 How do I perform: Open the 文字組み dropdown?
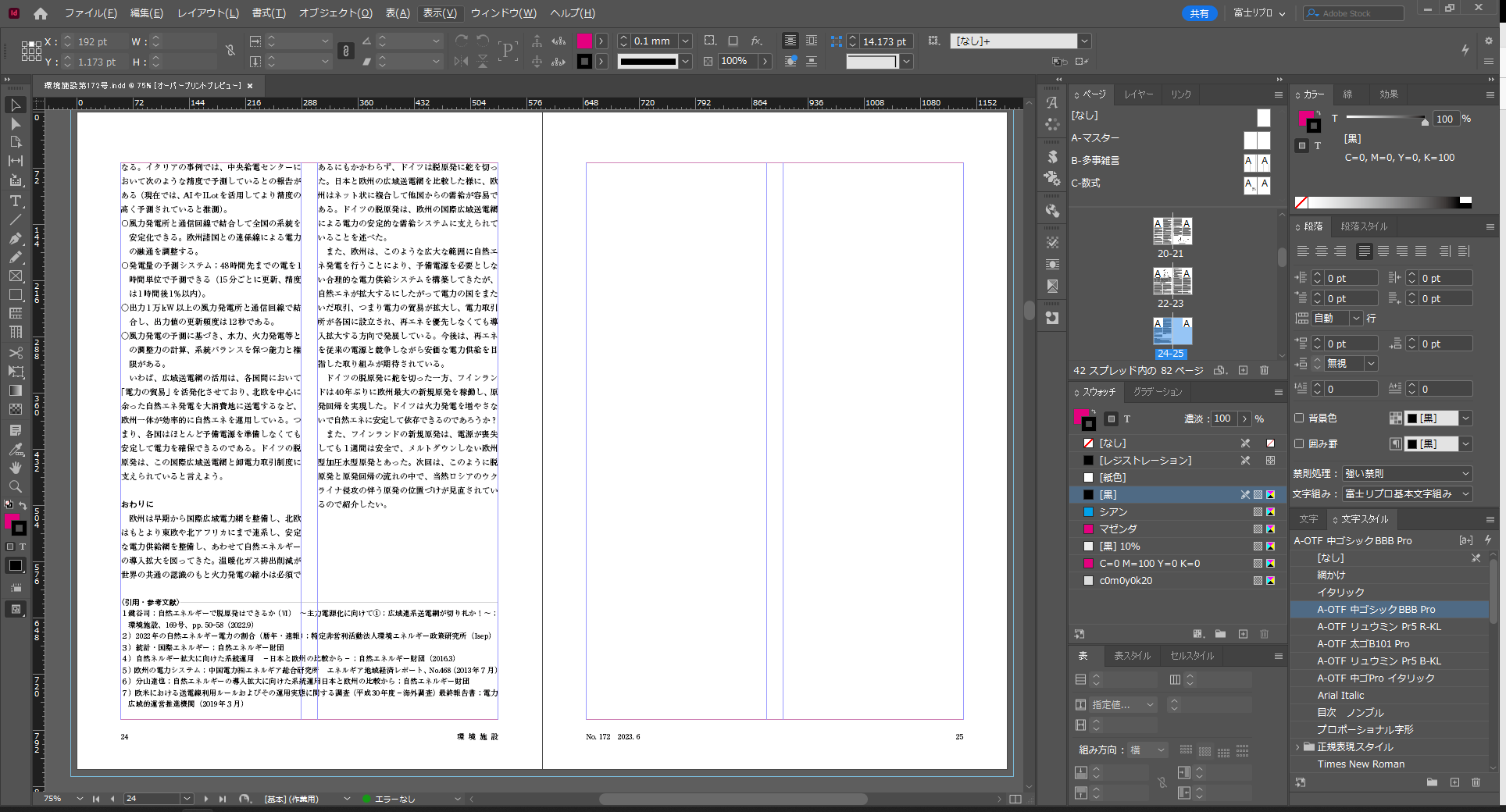pyautogui.click(x=1407, y=493)
